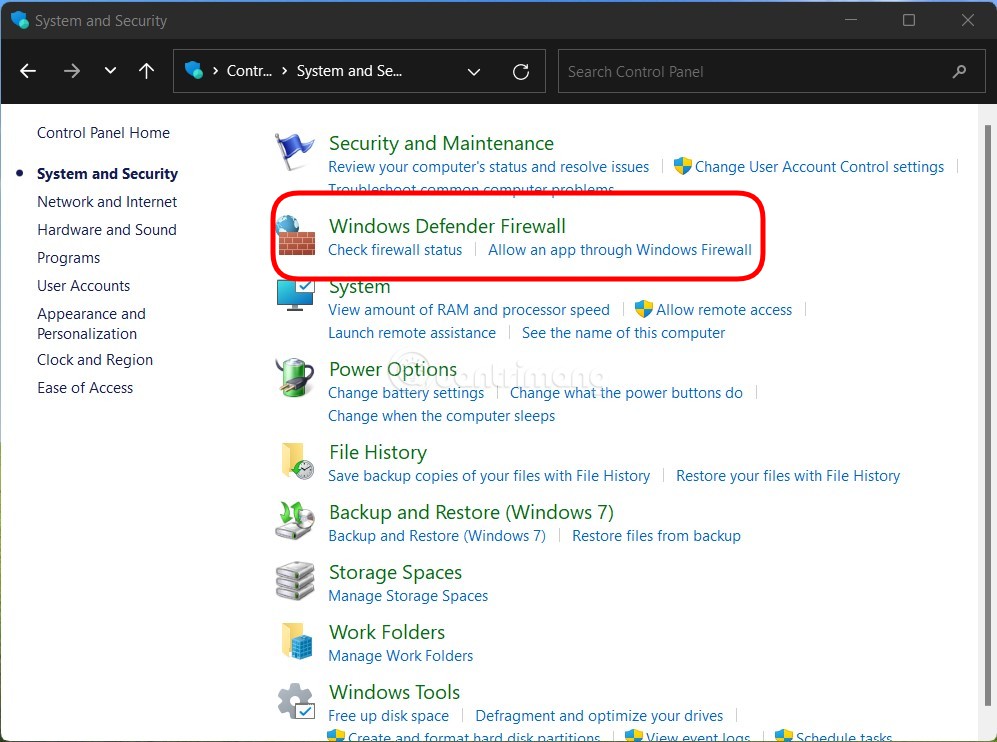
Task: Select User Accounts in the sidebar
Action: 83,285
